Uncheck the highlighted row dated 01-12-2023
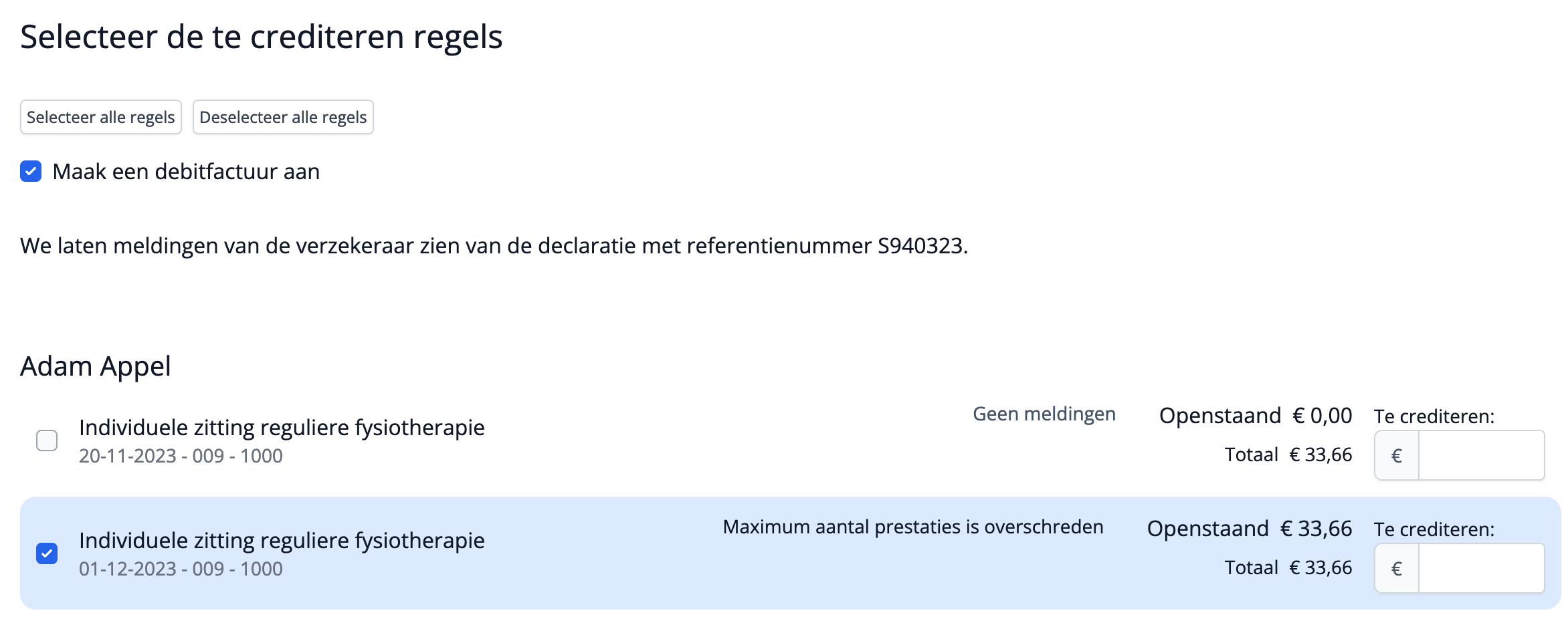1568x635 pixels. [45, 553]
